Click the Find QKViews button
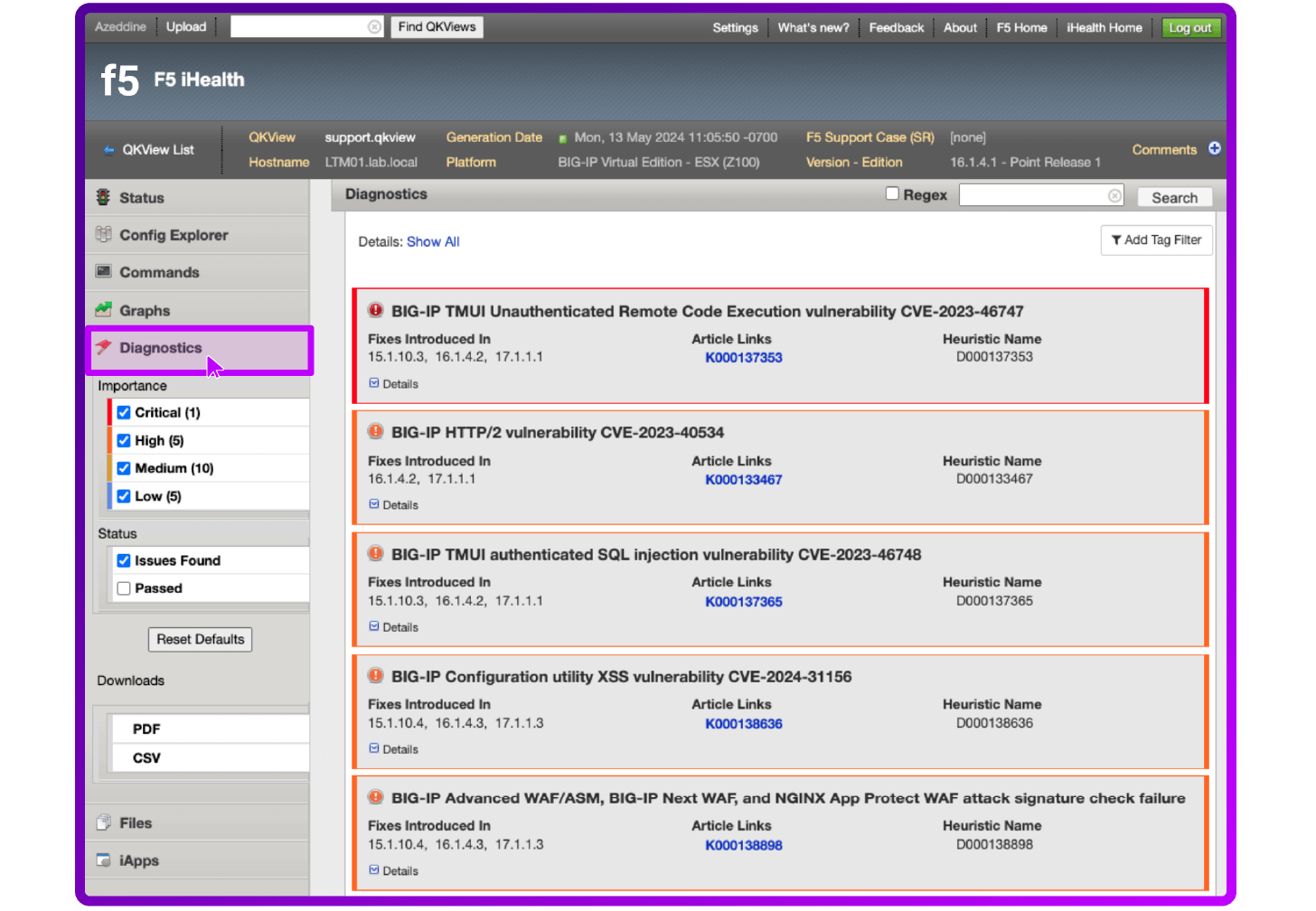 [x=437, y=27]
